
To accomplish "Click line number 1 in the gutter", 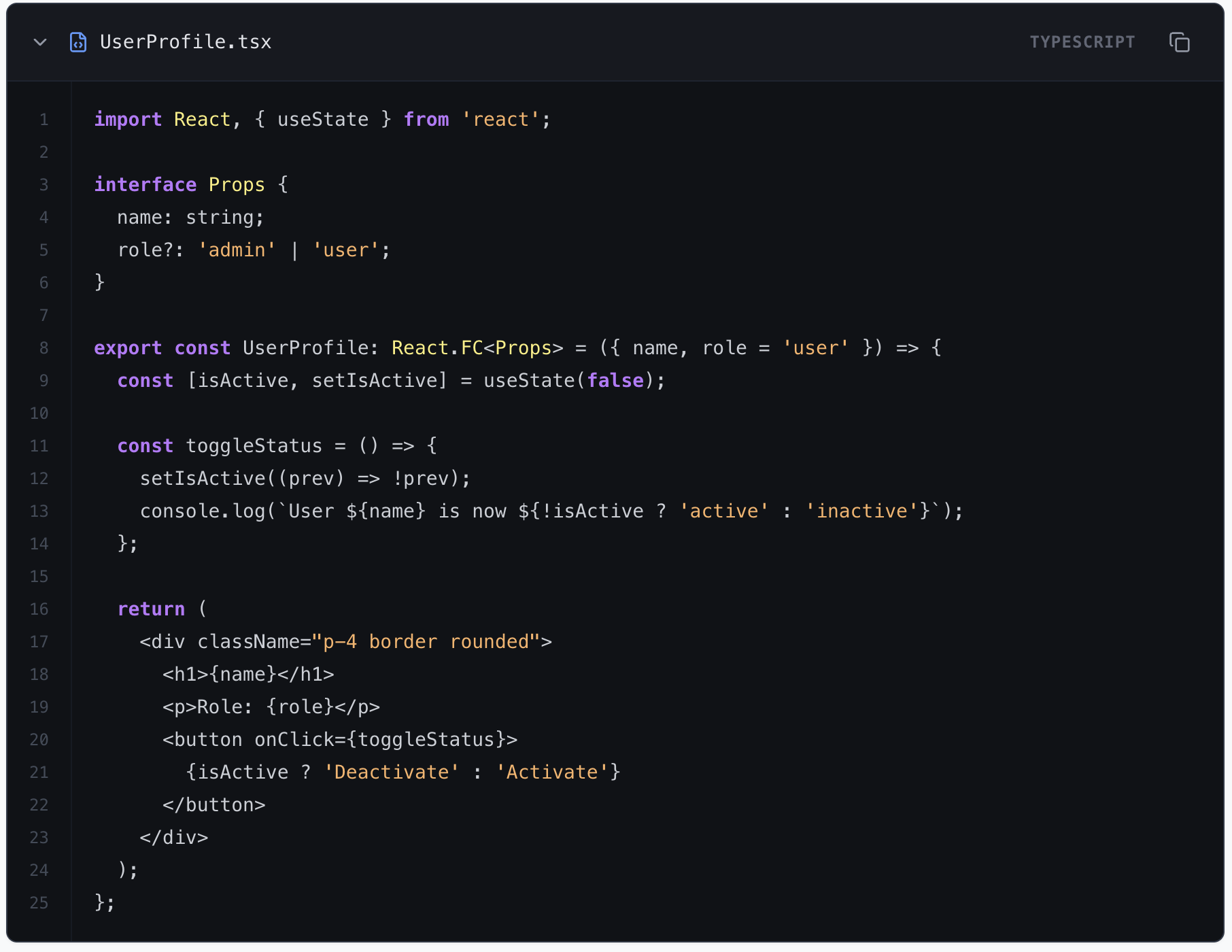I will pyautogui.click(x=44, y=120).
